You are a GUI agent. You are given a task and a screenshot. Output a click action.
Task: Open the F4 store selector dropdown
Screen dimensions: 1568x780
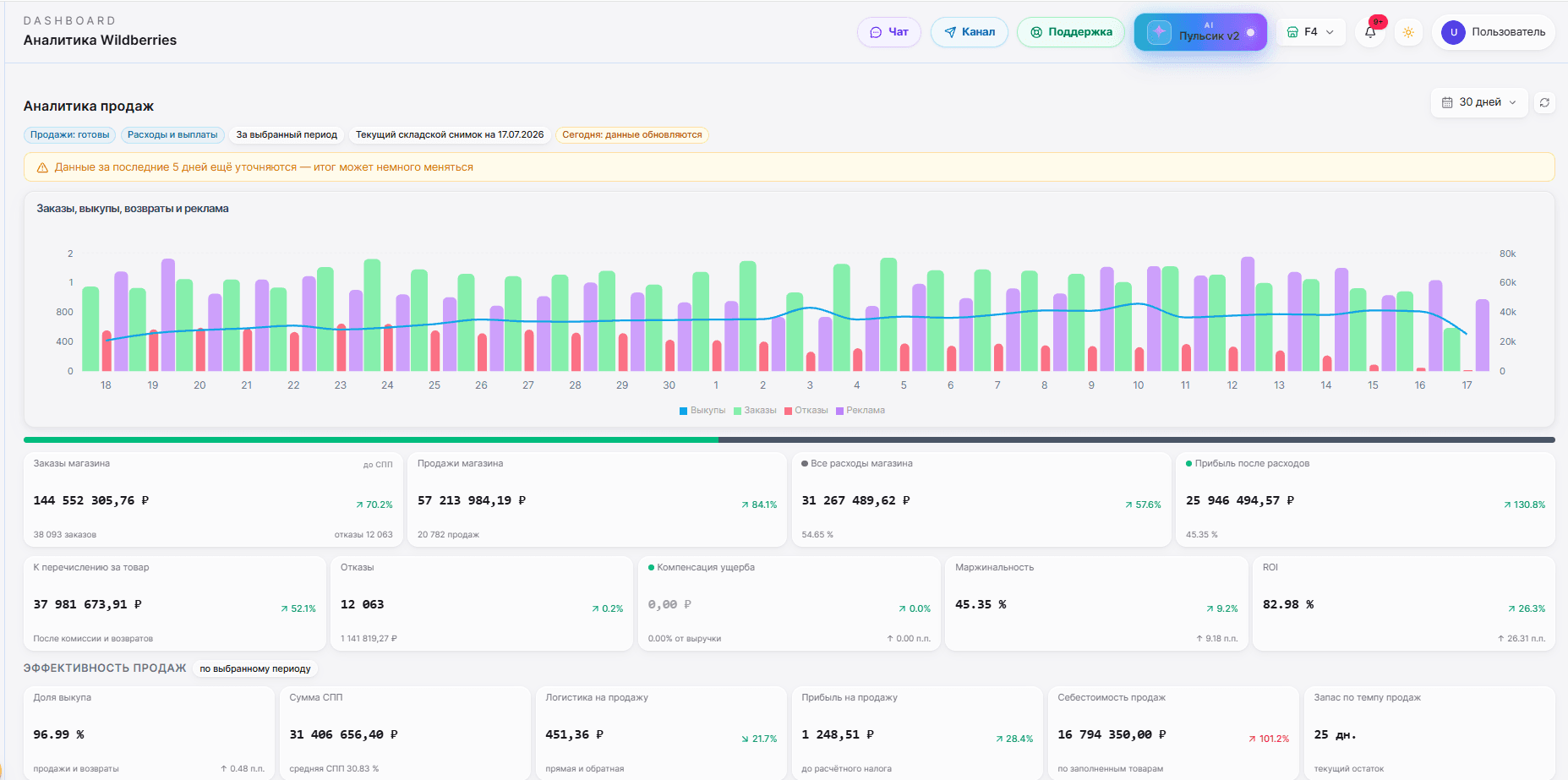(1311, 32)
